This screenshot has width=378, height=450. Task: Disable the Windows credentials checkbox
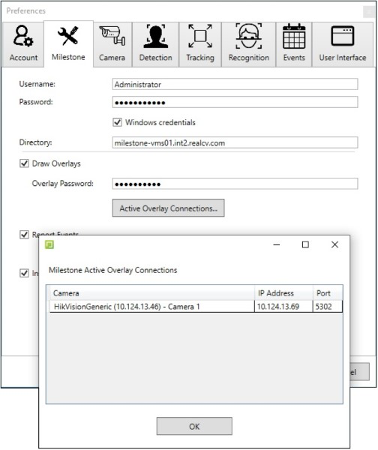[x=117, y=122]
